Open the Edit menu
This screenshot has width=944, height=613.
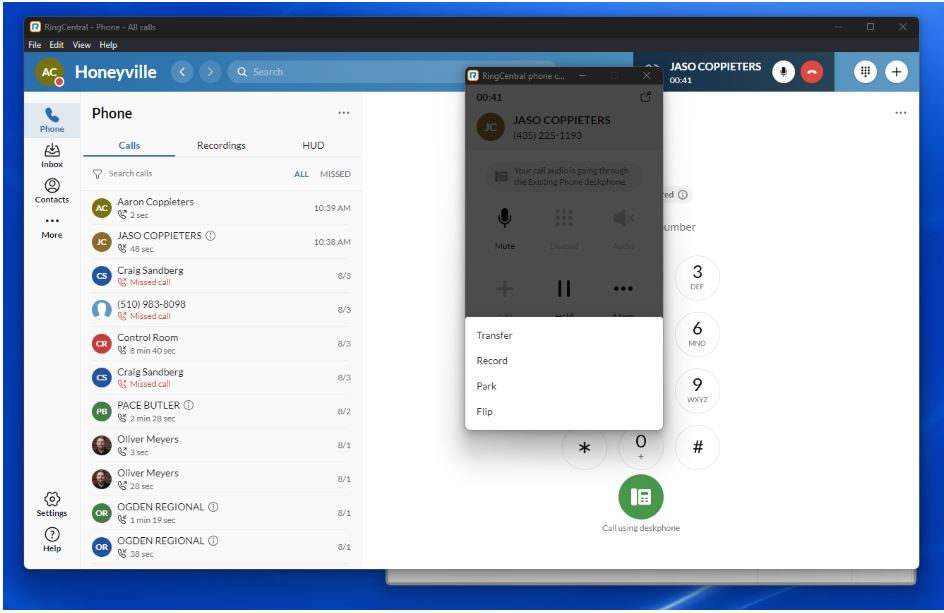(57, 45)
